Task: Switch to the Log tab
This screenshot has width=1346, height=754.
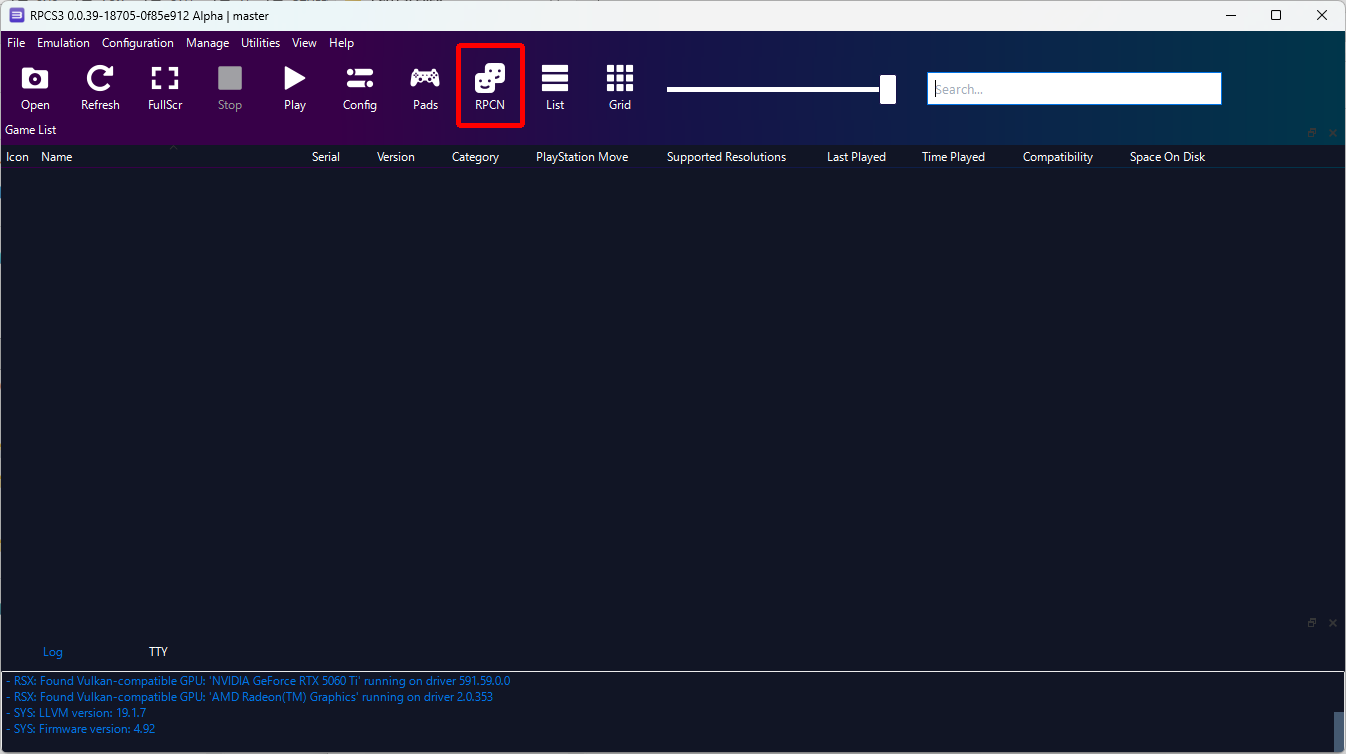Action: pyautogui.click(x=53, y=652)
